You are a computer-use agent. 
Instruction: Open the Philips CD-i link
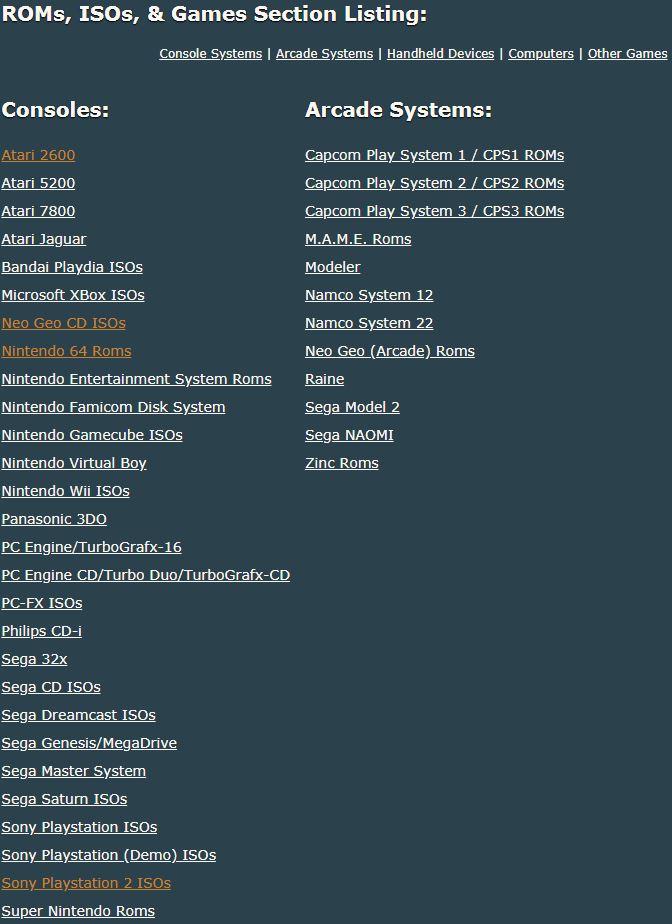click(x=41, y=631)
